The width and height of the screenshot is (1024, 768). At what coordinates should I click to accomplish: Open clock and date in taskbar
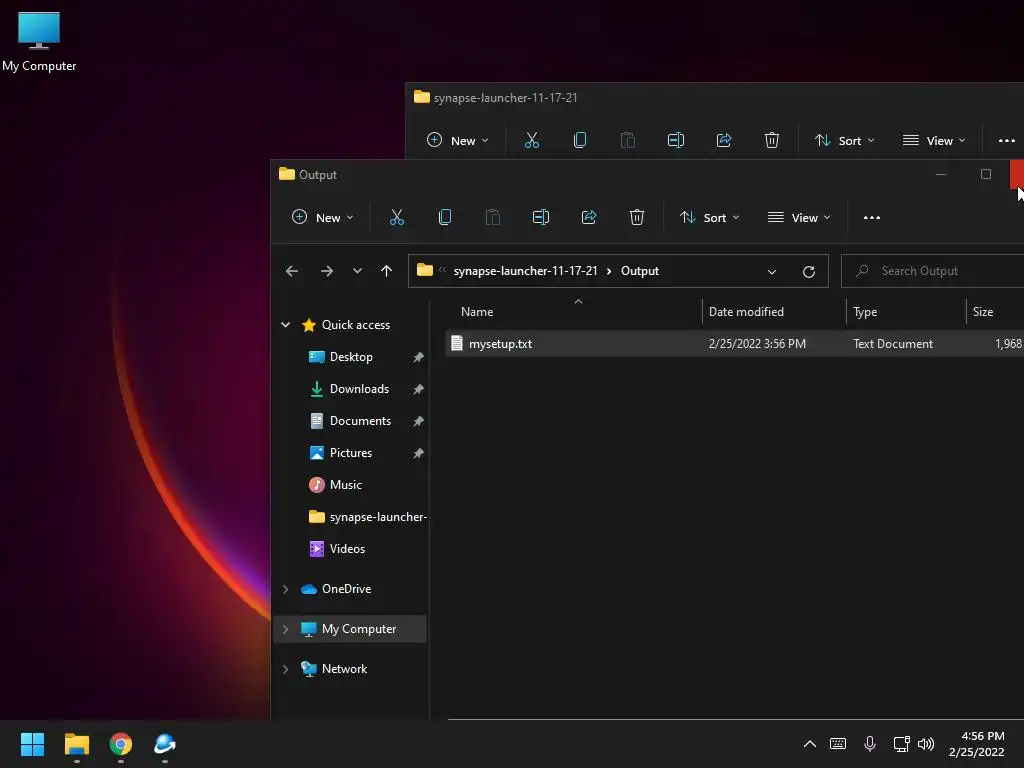click(x=976, y=744)
